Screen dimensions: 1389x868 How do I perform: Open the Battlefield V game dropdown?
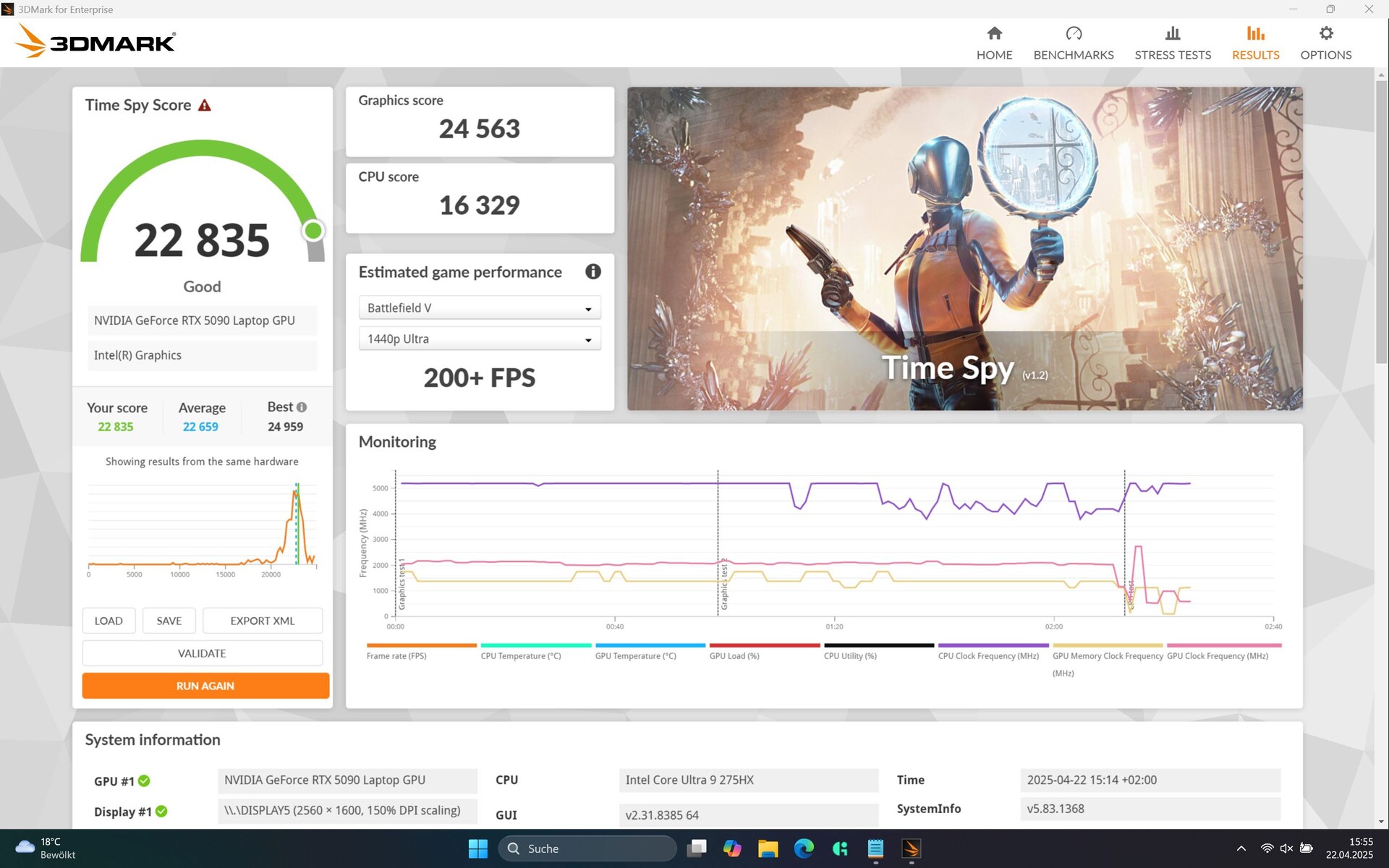(480, 308)
